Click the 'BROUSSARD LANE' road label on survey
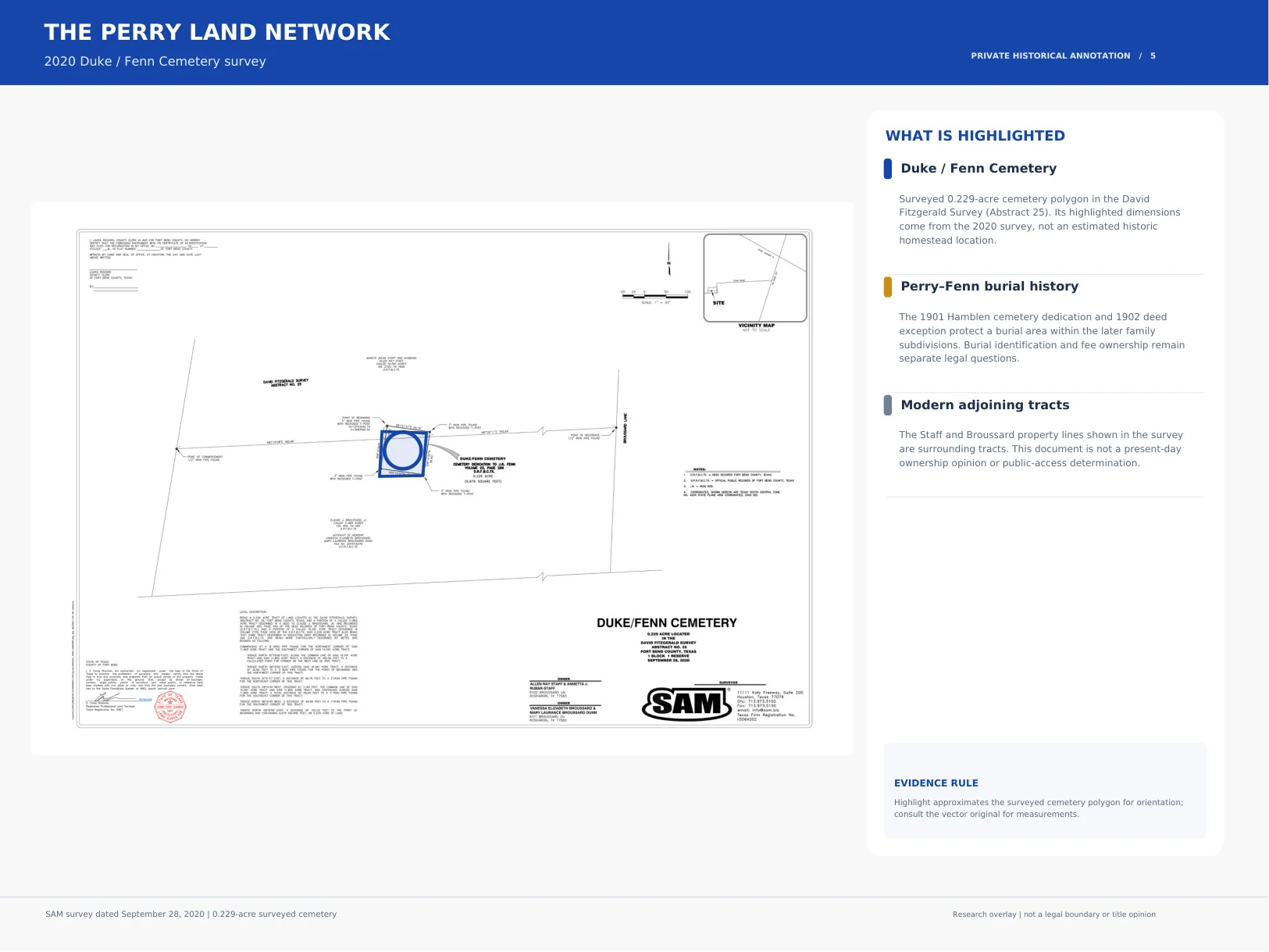Viewport: 1269px width, 952px height. pos(626,429)
